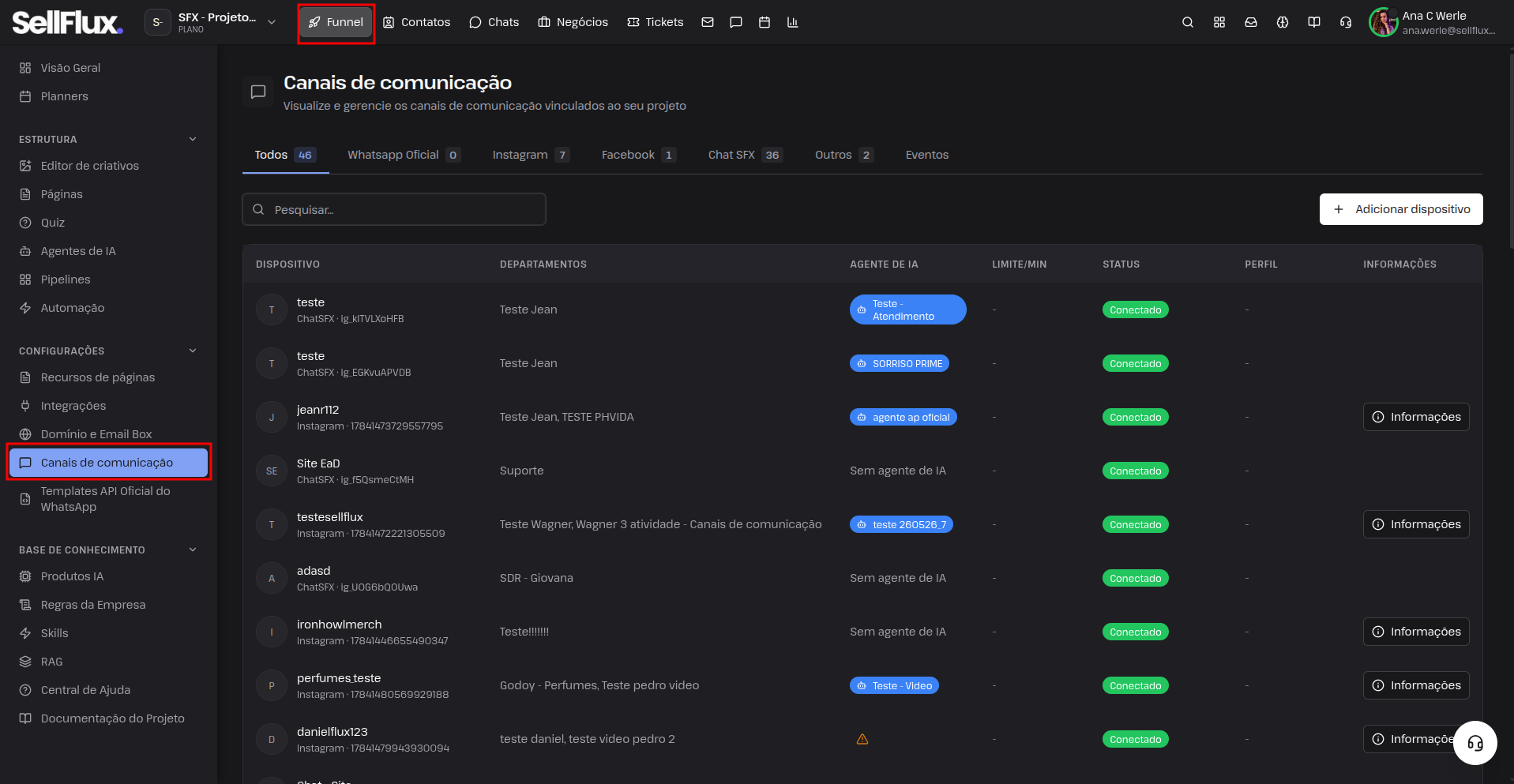
Task: Collapse the ESTRUTURA sidebar section
Action: pyautogui.click(x=193, y=139)
